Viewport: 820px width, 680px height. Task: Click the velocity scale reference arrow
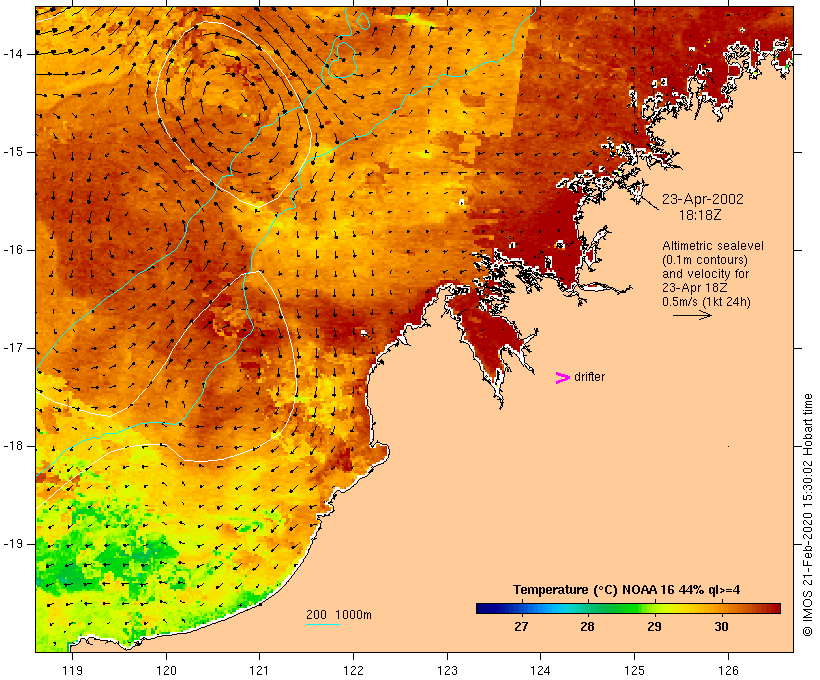point(692,315)
